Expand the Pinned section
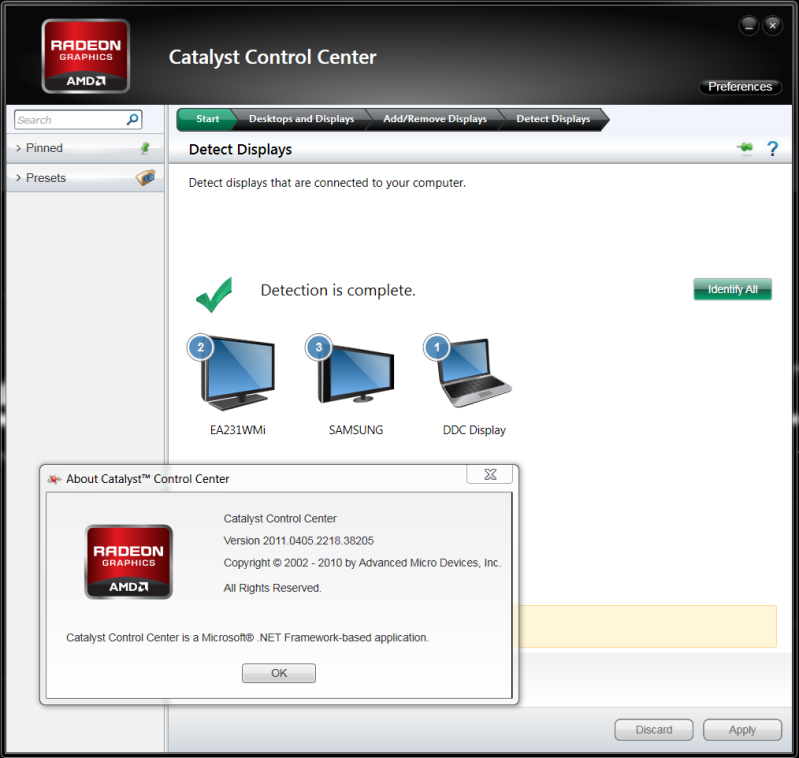799x758 pixels. tap(85, 148)
